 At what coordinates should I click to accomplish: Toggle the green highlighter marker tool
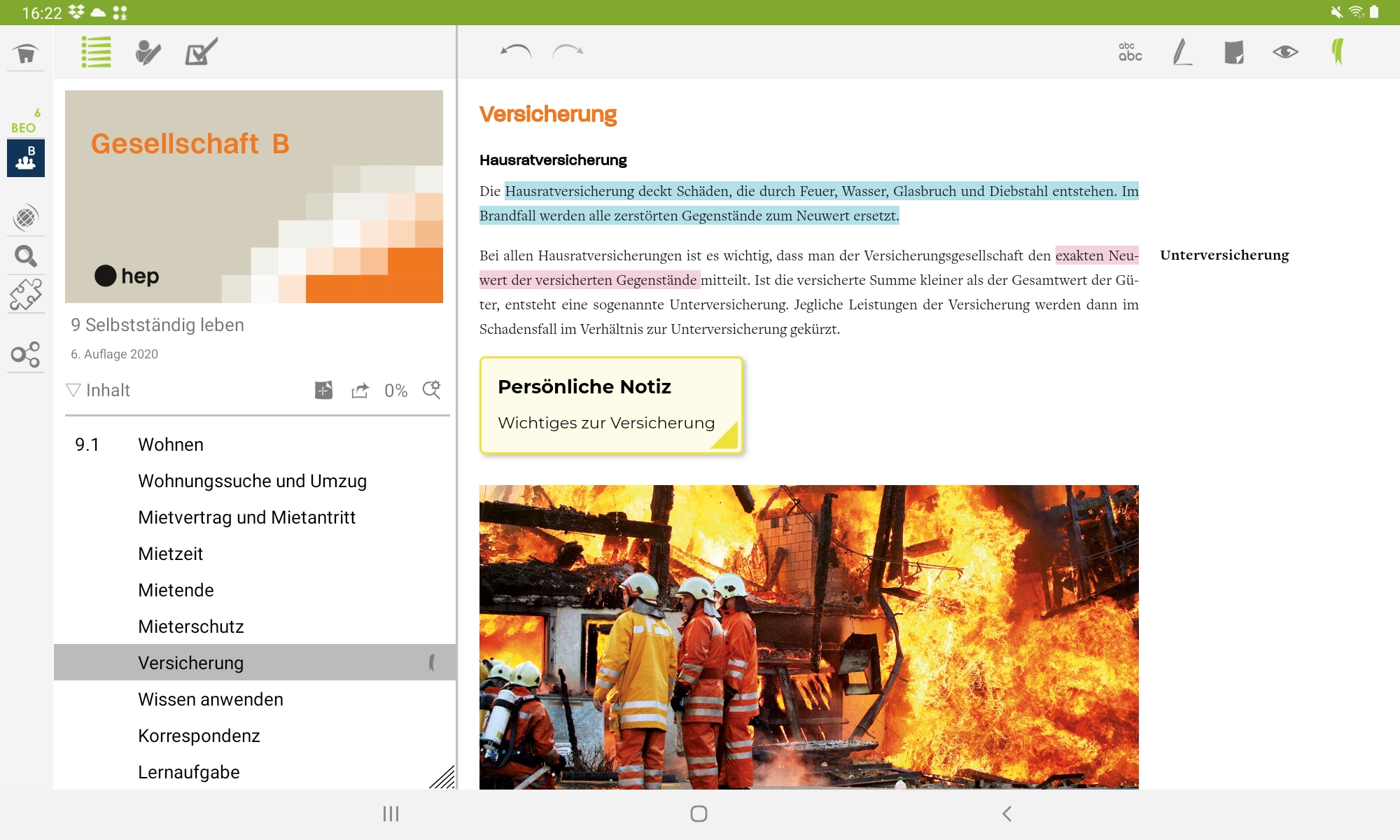(1337, 52)
